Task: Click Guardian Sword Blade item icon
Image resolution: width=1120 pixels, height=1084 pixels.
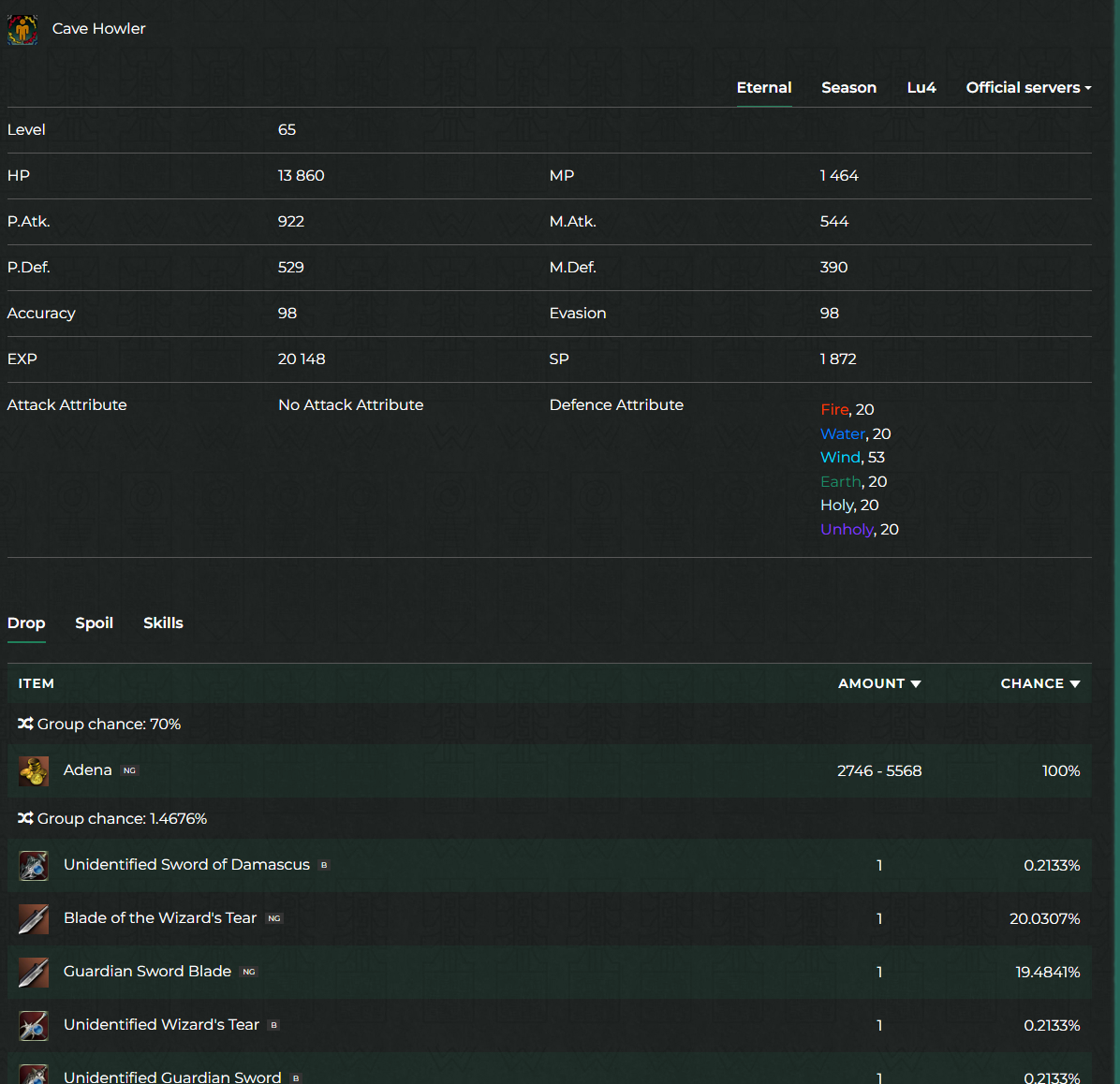Action: tap(34, 973)
